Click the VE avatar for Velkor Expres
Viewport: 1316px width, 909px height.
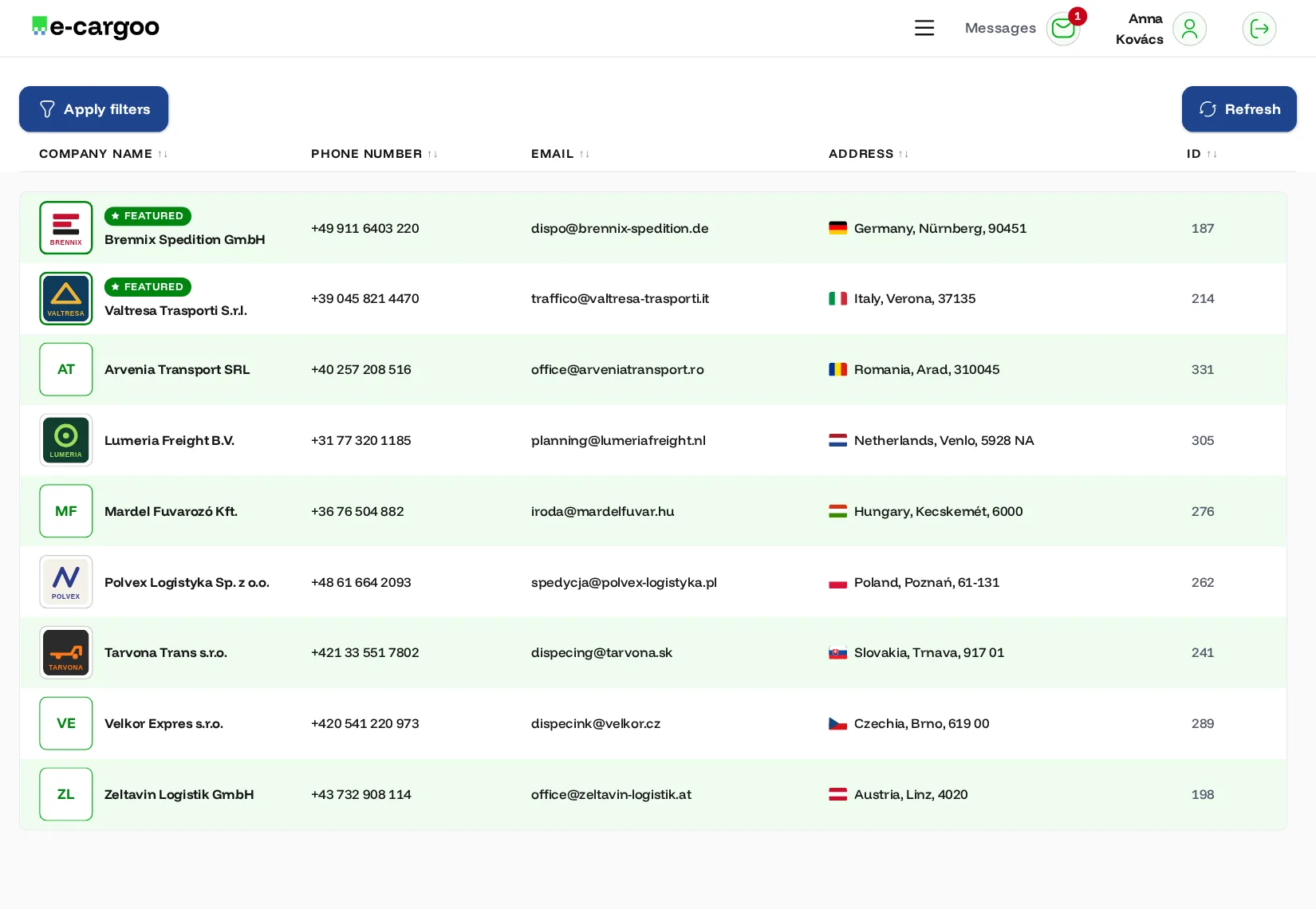pyautogui.click(x=66, y=723)
